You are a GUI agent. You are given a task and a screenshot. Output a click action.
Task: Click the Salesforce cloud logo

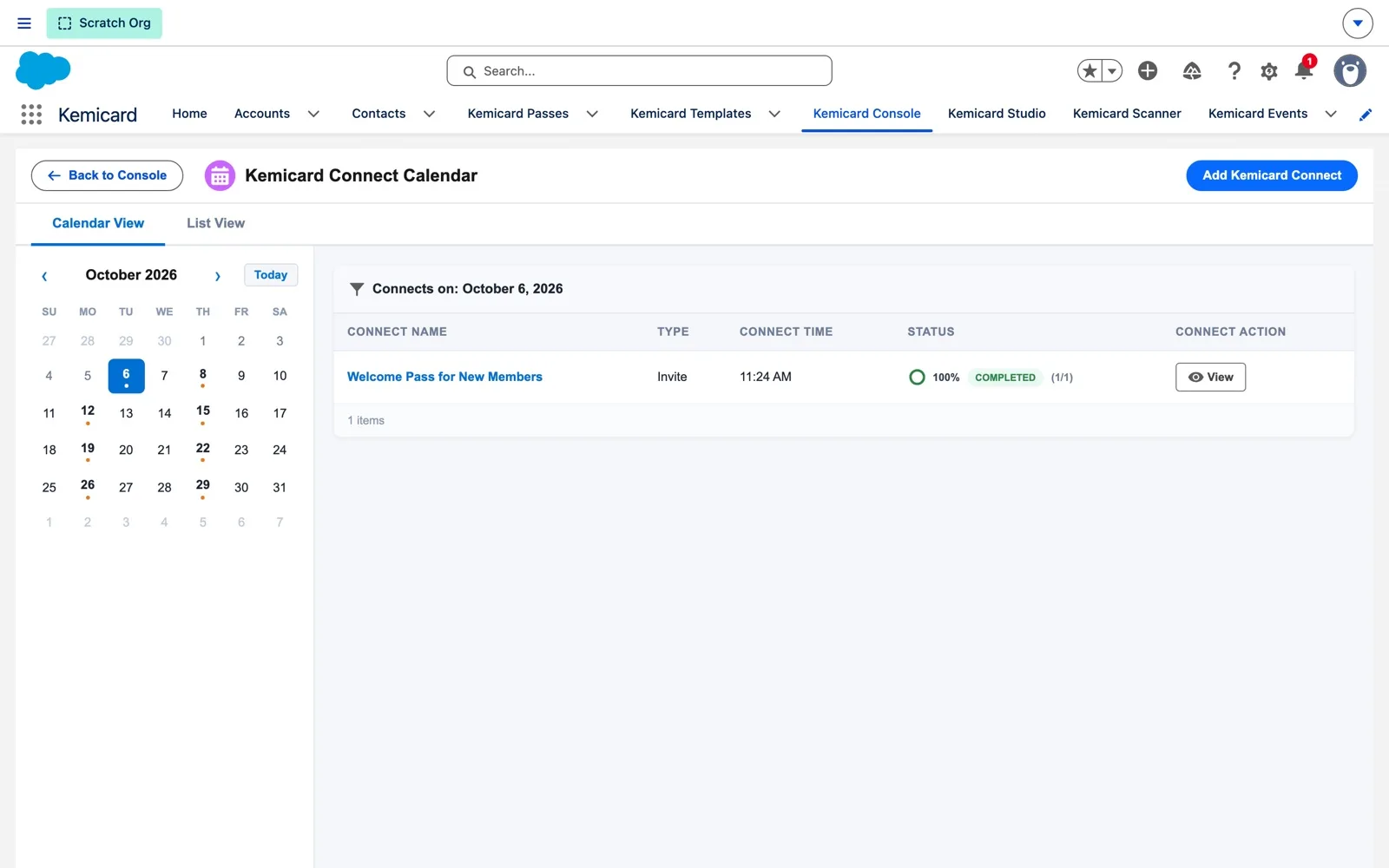click(43, 70)
